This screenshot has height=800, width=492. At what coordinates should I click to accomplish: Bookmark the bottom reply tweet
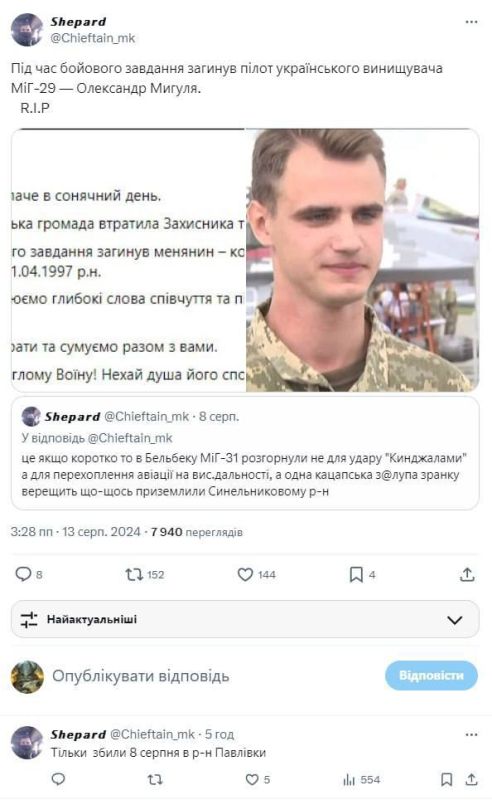(447, 779)
